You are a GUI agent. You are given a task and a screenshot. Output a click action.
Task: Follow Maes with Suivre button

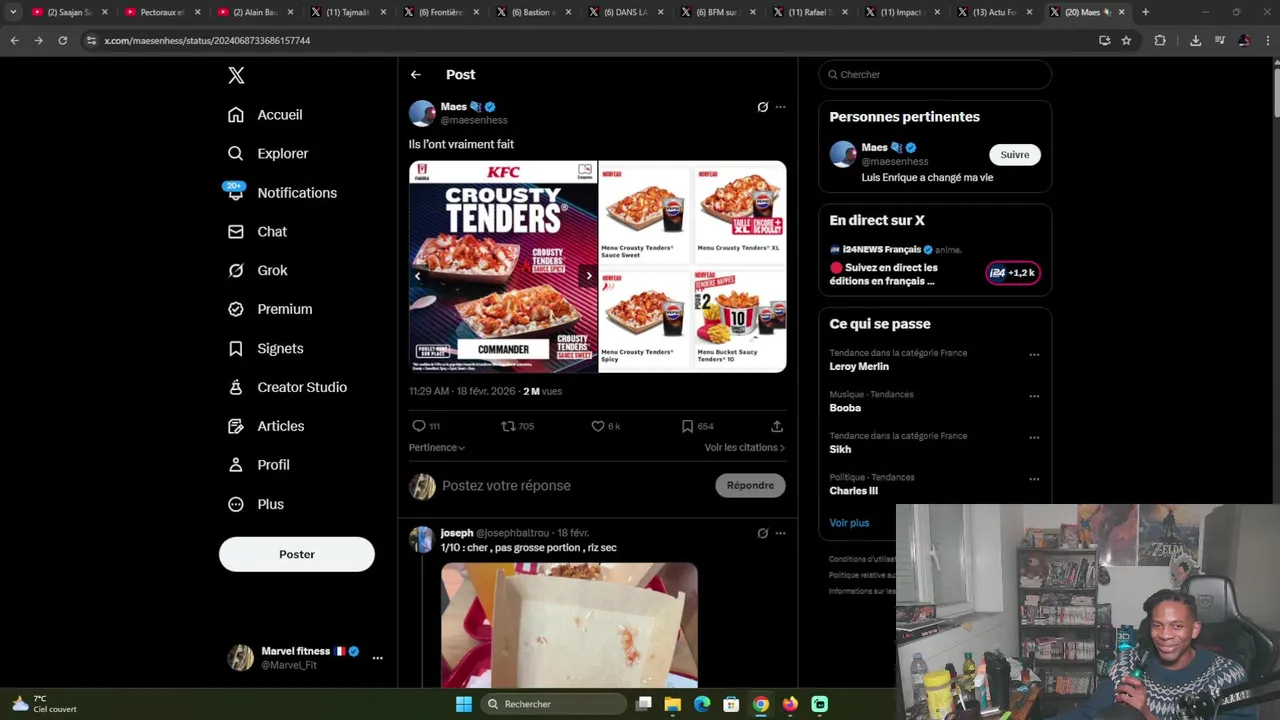(1015, 155)
